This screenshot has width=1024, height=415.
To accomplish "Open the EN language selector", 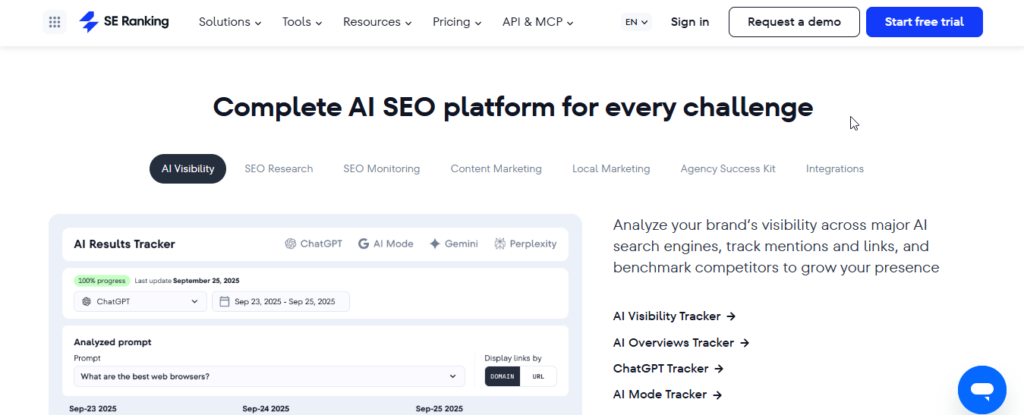I will pos(636,22).
